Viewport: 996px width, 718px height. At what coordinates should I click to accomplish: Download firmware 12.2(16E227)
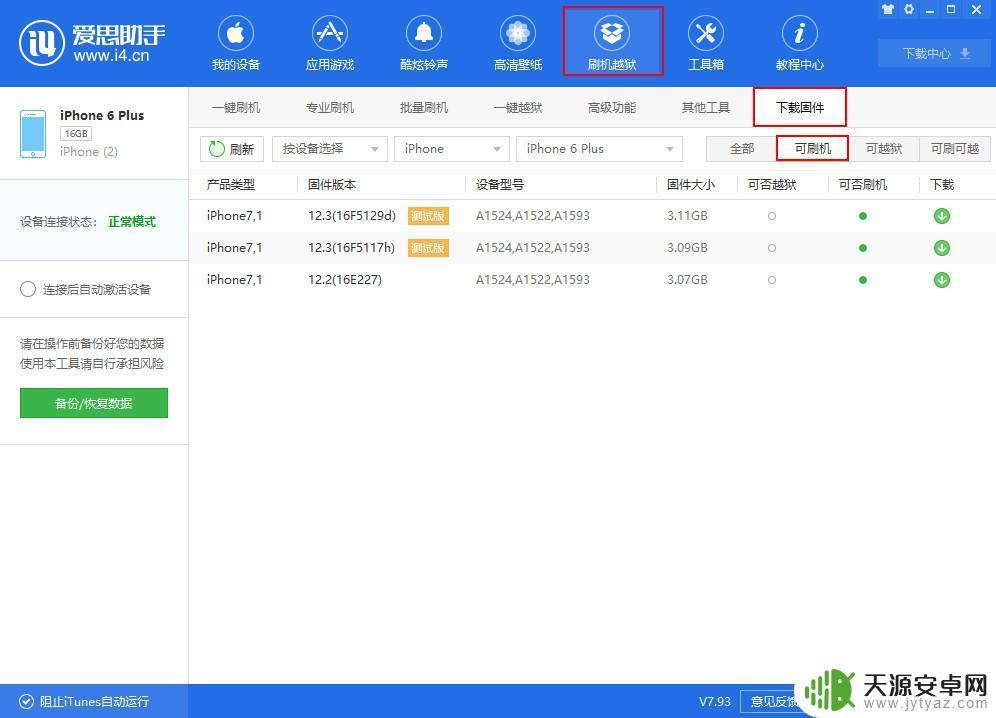941,280
